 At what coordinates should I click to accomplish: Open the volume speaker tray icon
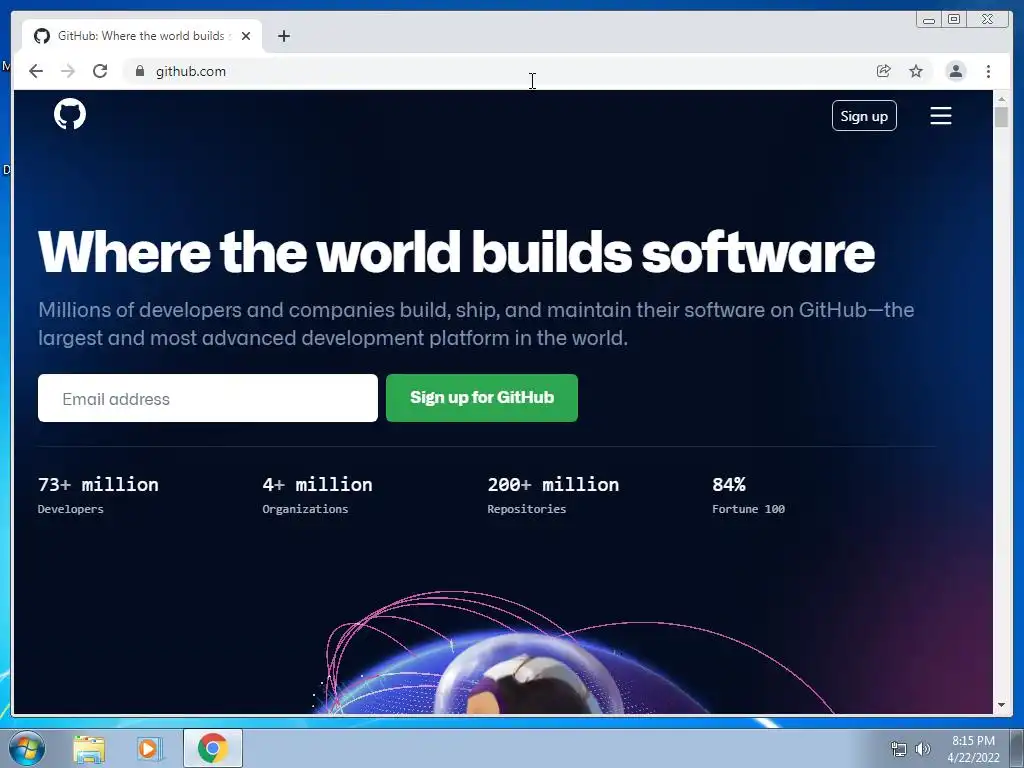[923, 749]
